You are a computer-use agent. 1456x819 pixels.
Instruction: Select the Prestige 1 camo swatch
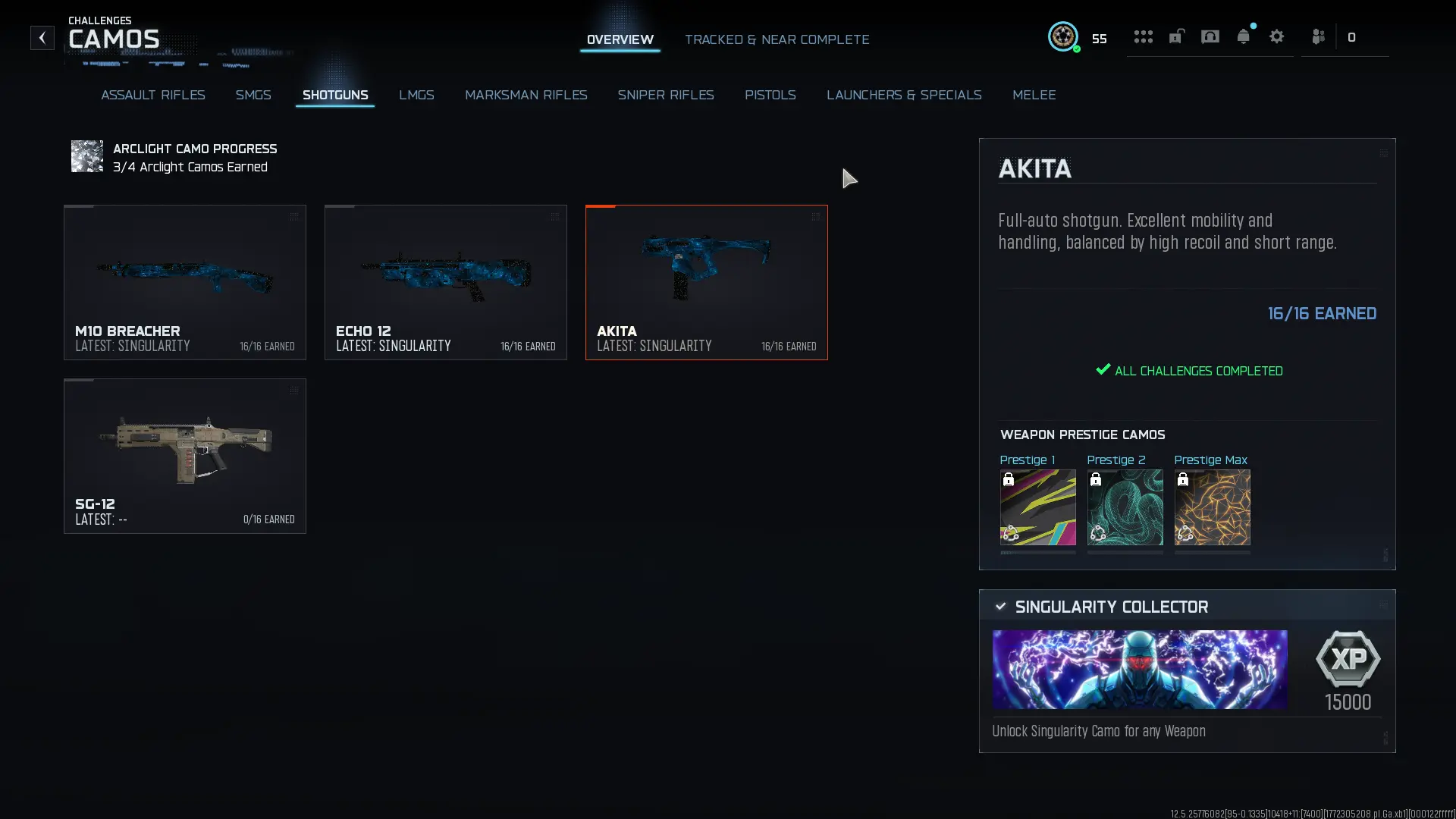tap(1037, 507)
